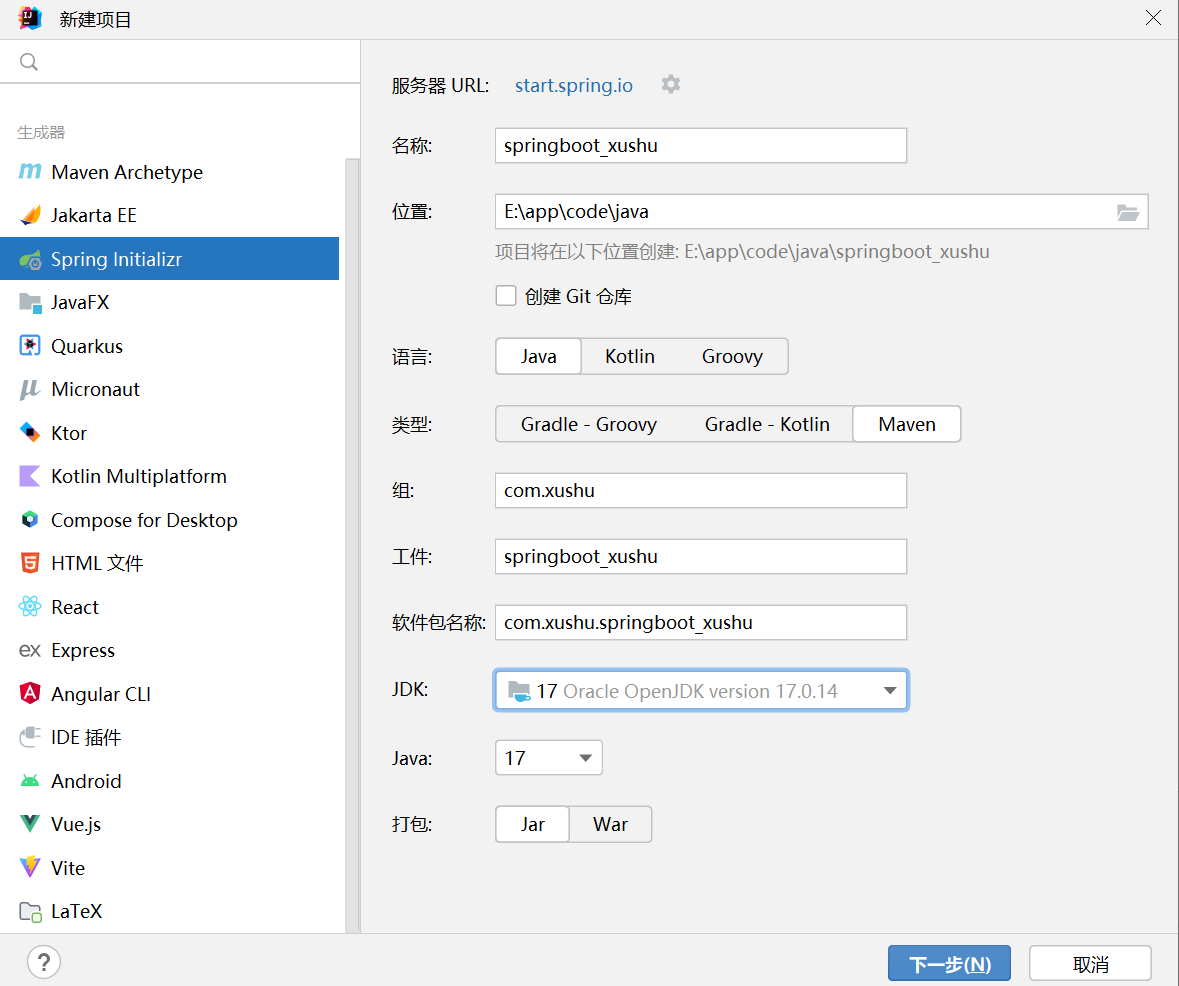Select Quarkus generator
This screenshot has height=986, width=1179.
tap(170, 346)
